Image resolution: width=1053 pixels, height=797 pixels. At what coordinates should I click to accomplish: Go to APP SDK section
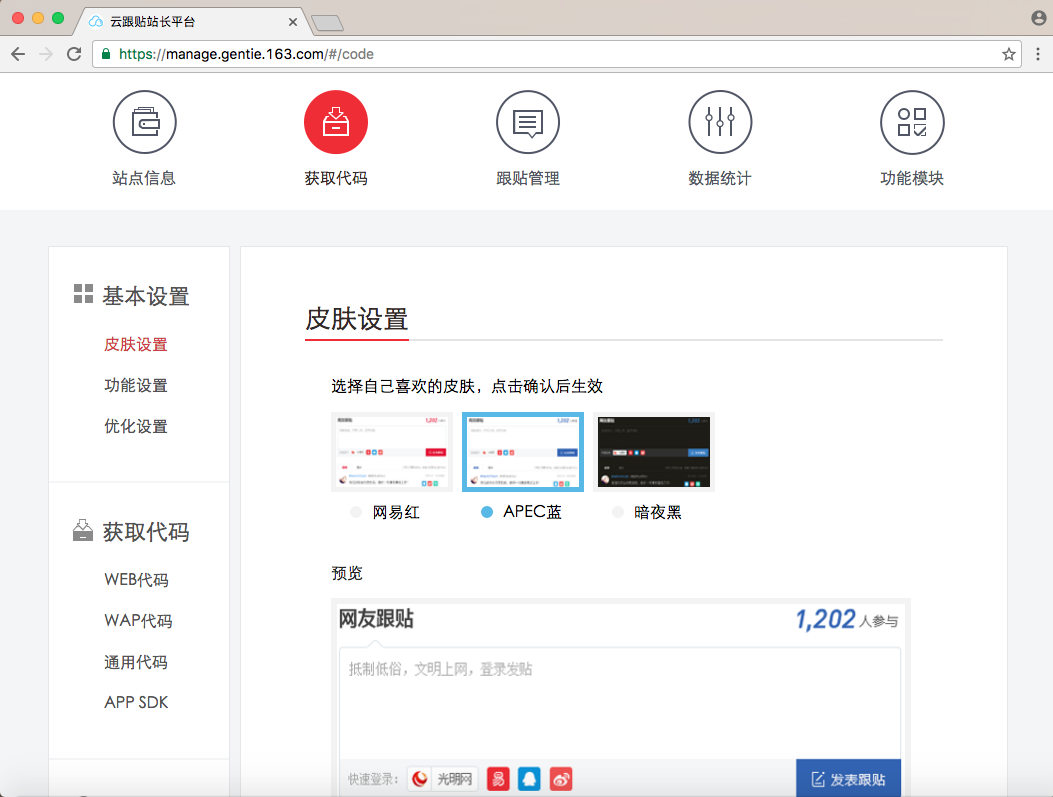(x=136, y=702)
